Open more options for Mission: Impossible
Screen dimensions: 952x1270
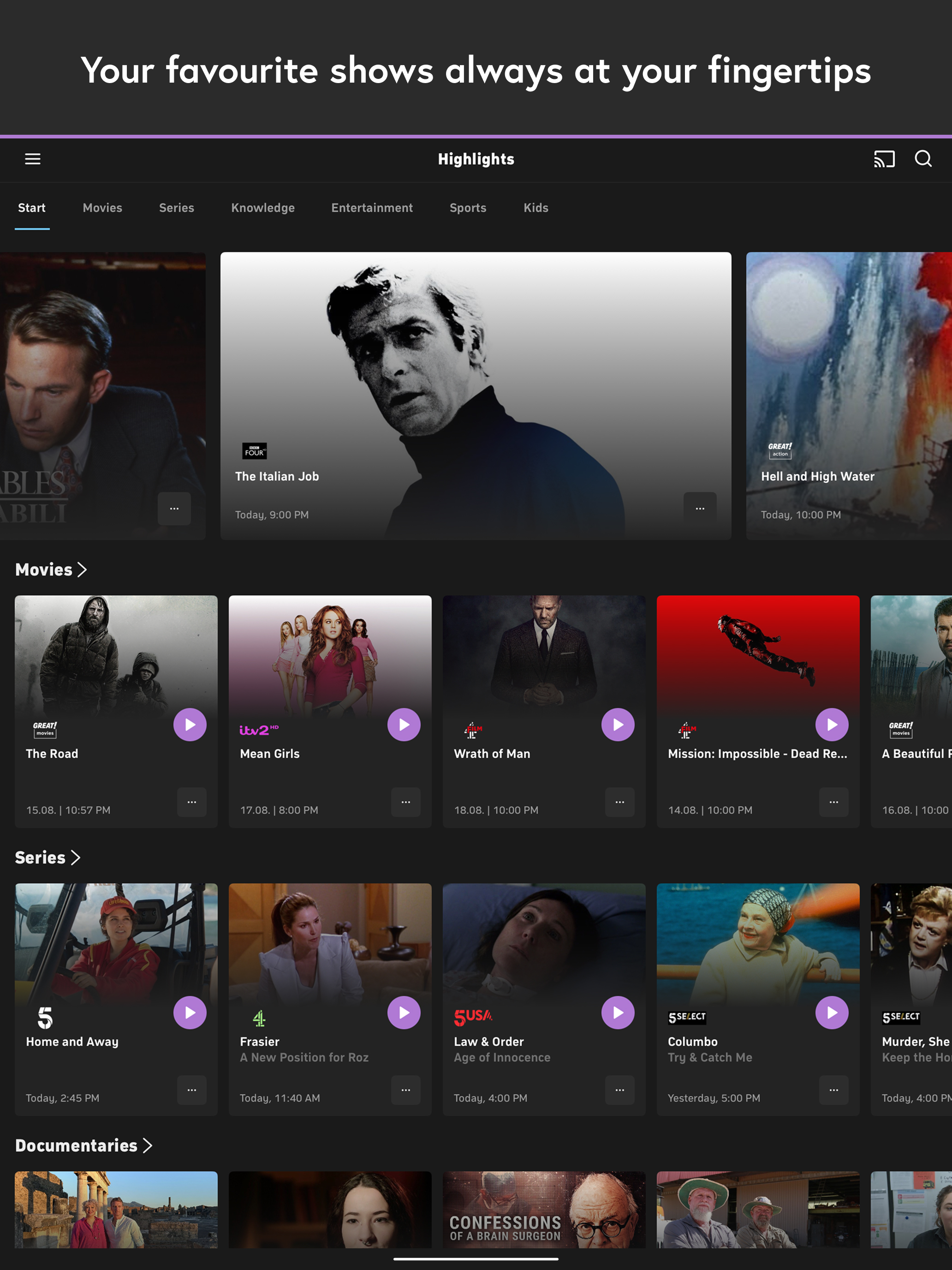coord(834,802)
